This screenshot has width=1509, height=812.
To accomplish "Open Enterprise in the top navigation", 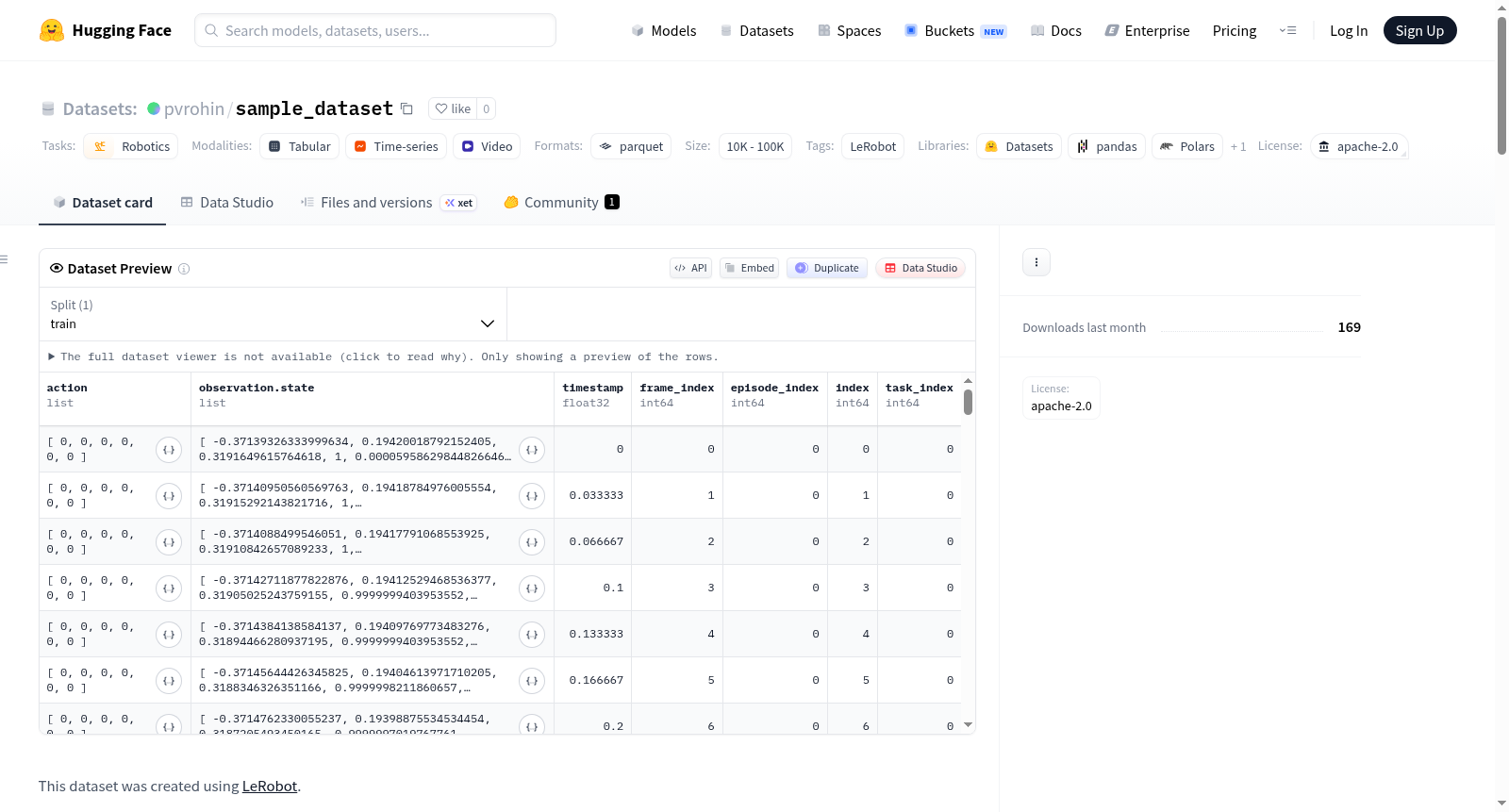I will pos(1148,30).
